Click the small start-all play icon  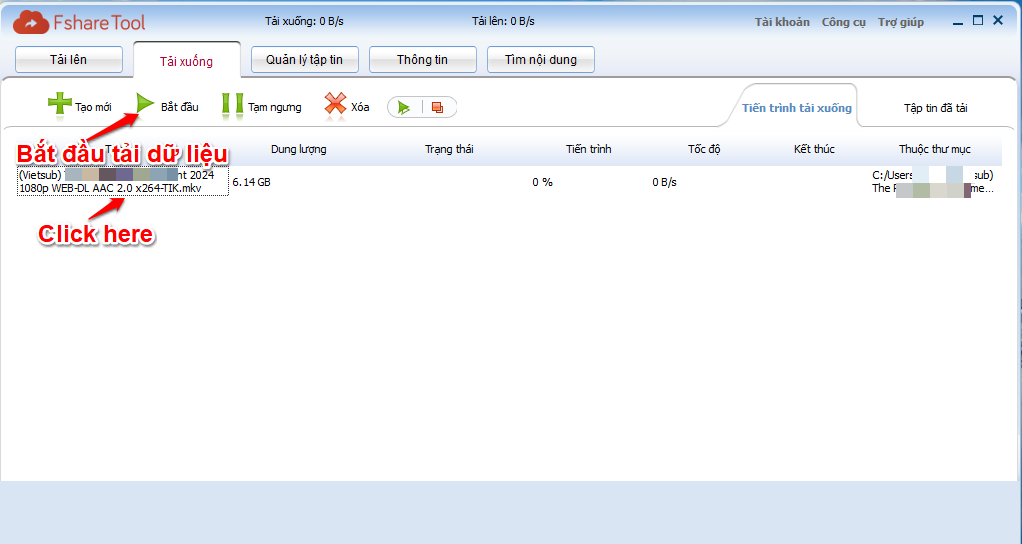404,107
